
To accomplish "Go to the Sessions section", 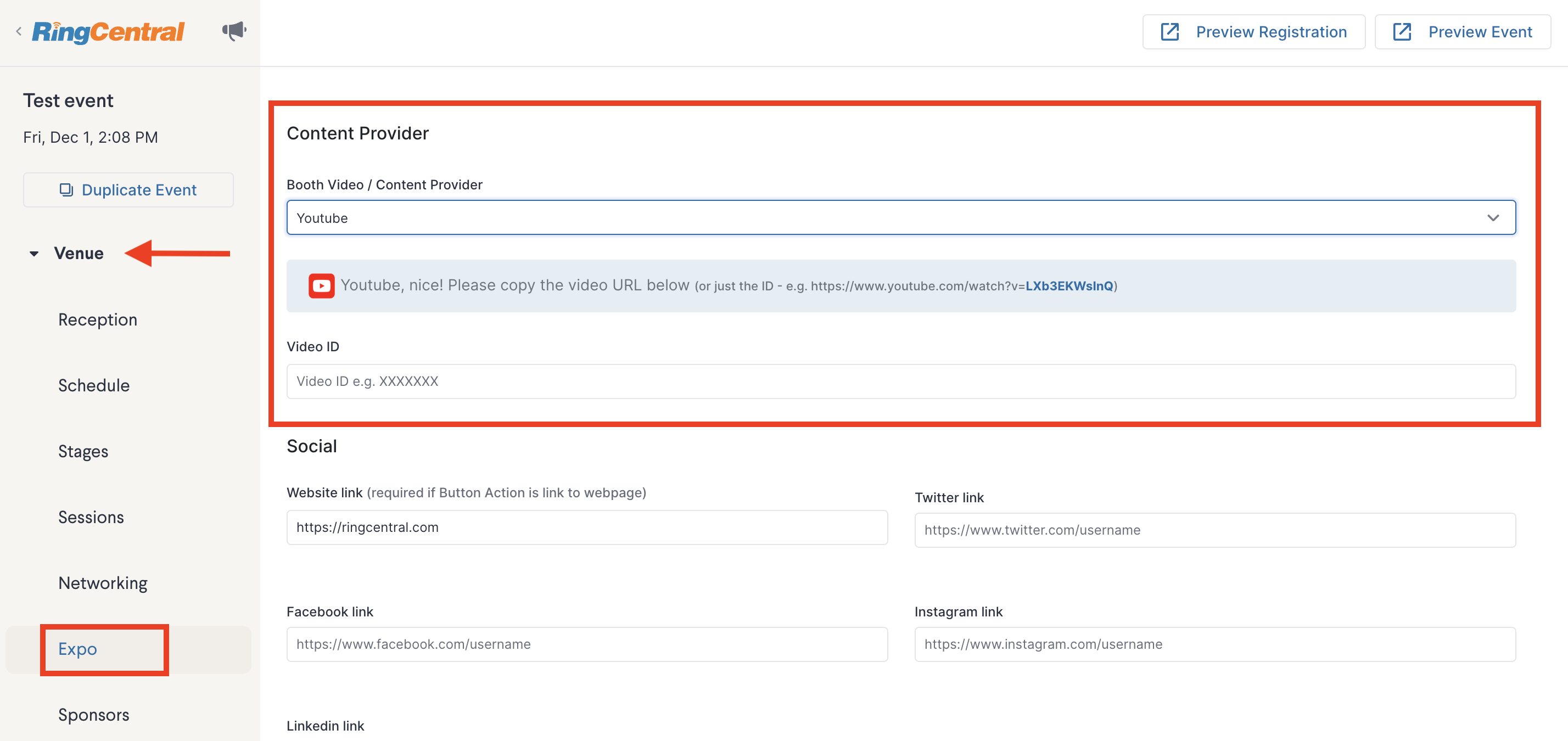I will 91,517.
